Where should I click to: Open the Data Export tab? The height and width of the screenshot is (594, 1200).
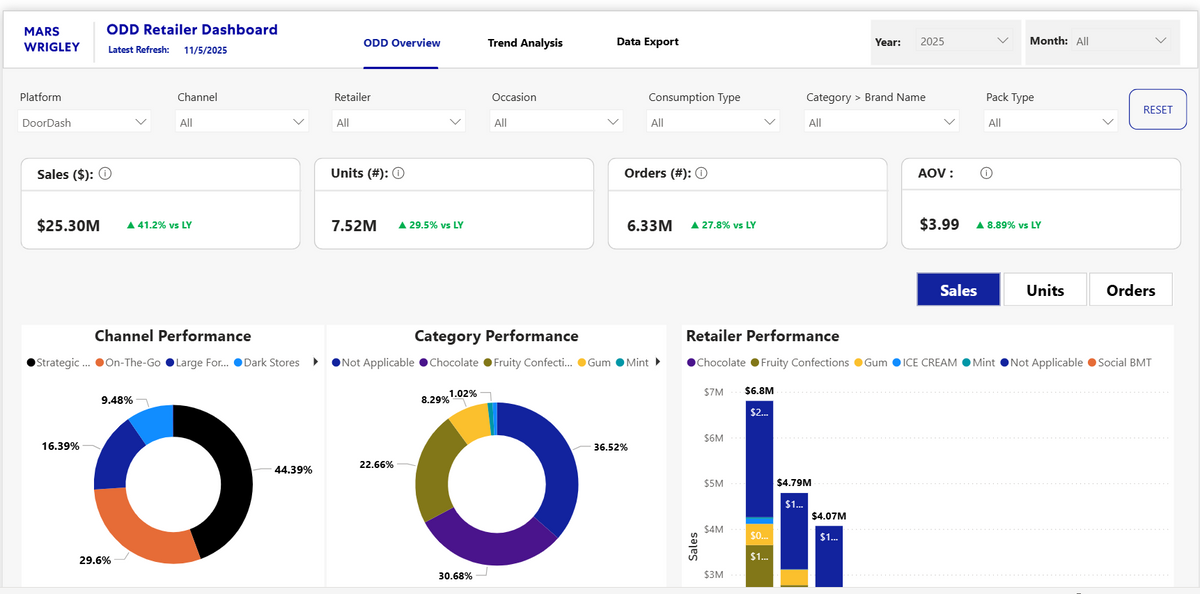tap(648, 41)
